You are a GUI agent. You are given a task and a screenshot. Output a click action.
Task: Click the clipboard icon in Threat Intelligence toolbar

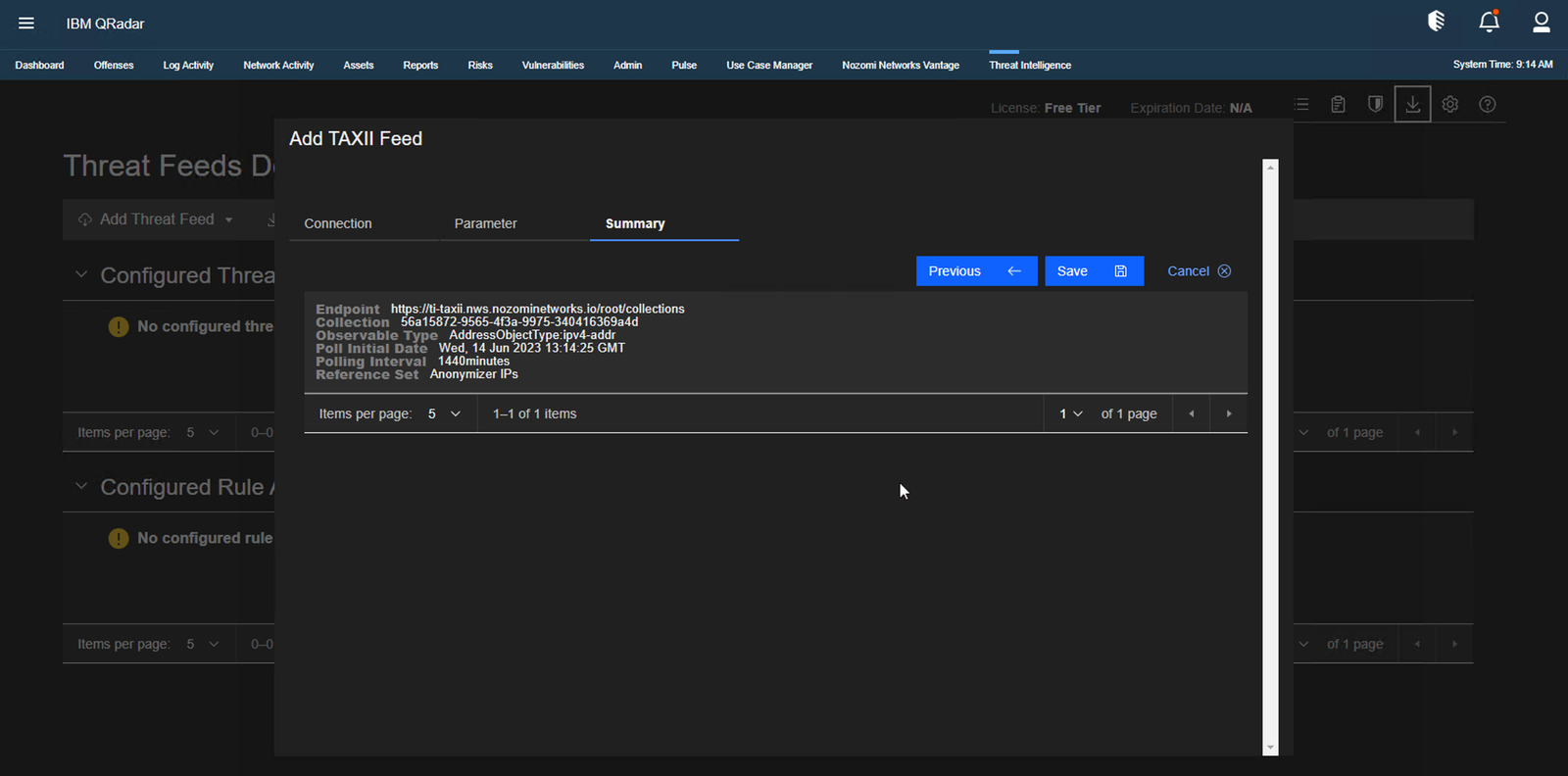click(x=1338, y=104)
